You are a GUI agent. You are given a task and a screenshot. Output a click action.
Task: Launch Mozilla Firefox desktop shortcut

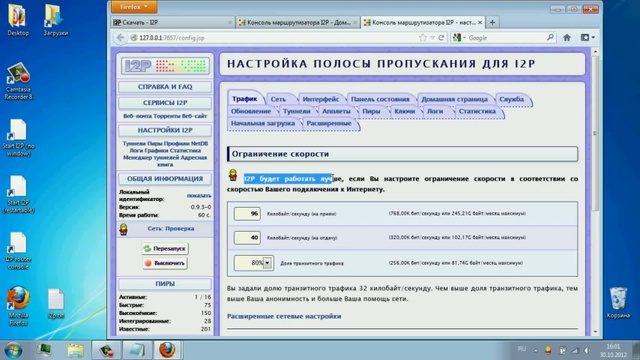pos(18,306)
